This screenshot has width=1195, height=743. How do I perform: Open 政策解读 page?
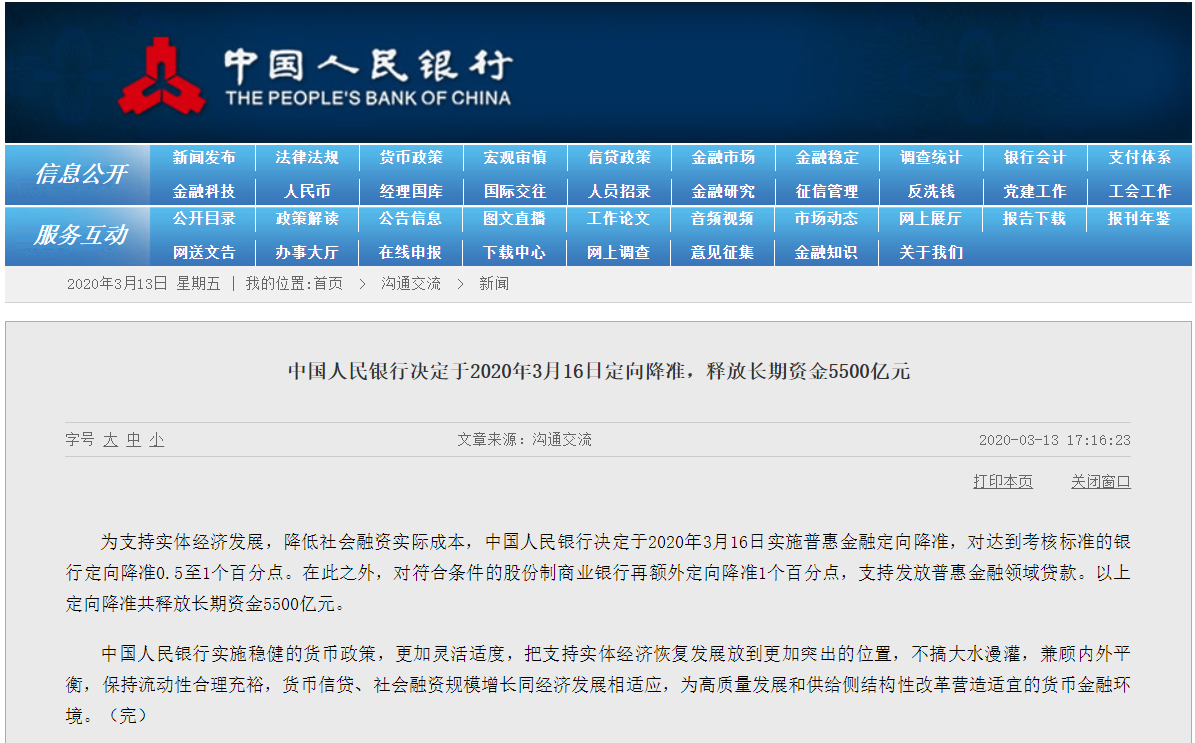[307, 218]
